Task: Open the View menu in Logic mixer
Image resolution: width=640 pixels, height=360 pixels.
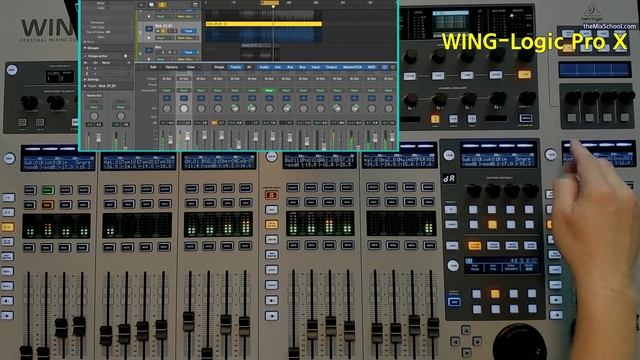Action: pyautogui.click(x=191, y=67)
